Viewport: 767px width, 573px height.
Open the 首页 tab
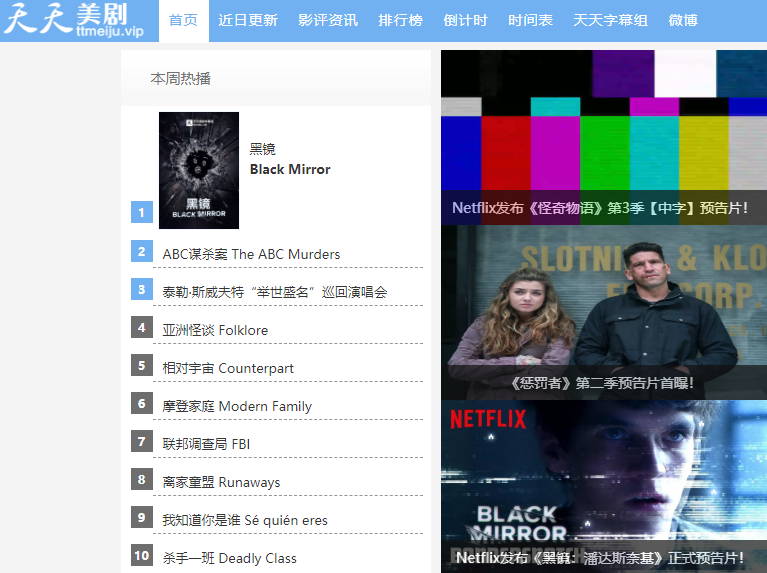(x=183, y=21)
